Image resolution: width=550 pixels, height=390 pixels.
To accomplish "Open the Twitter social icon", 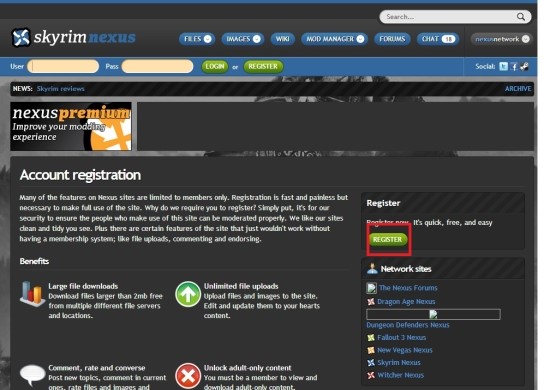I will 503,66.
